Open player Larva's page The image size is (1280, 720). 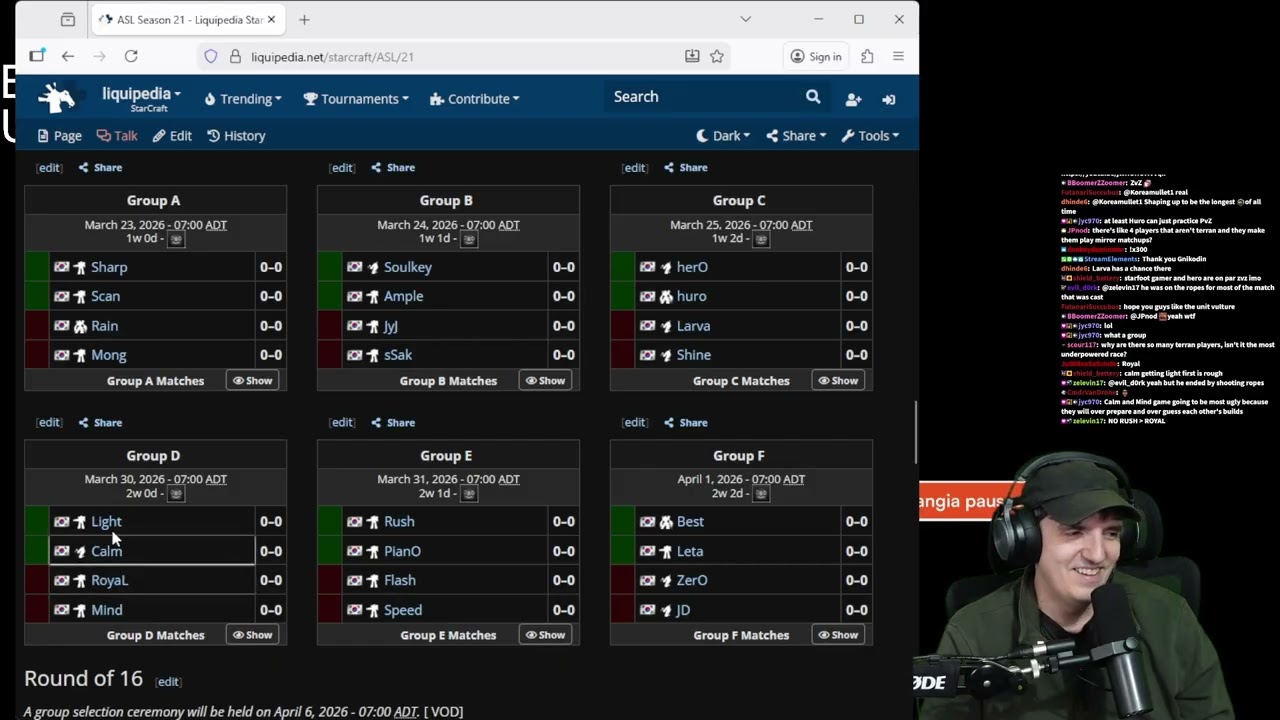(x=693, y=326)
